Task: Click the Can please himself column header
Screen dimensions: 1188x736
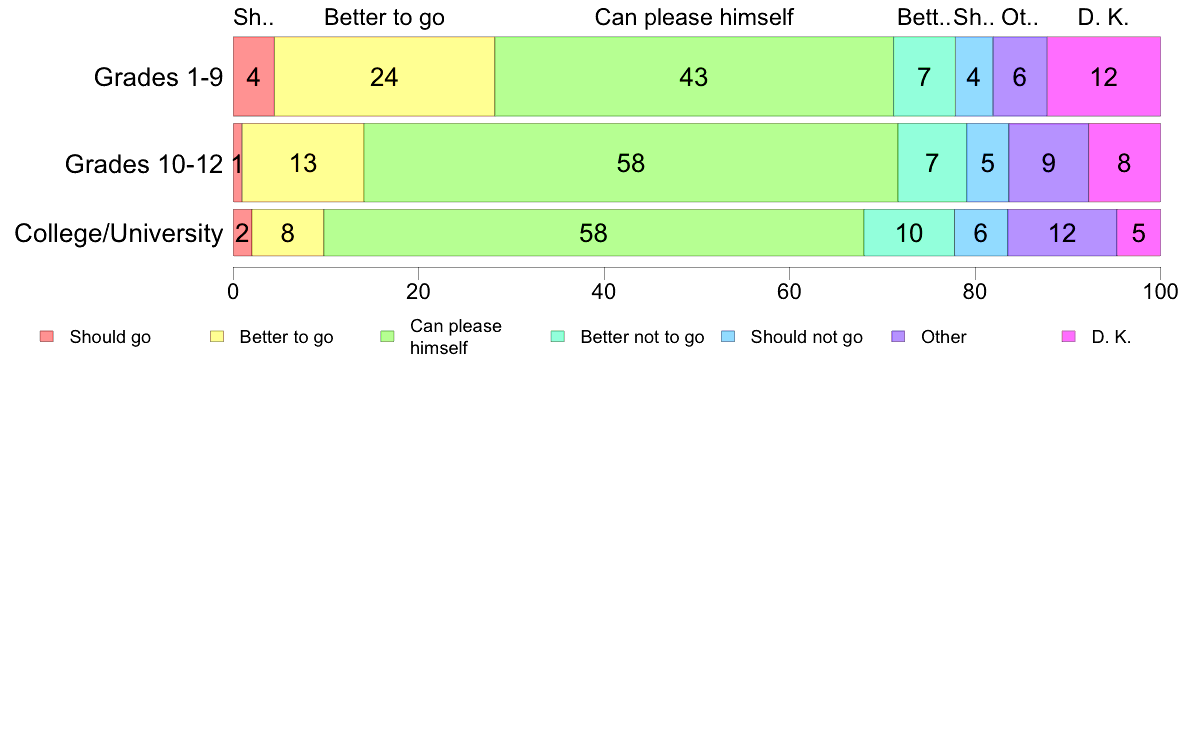Action: [694, 17]
